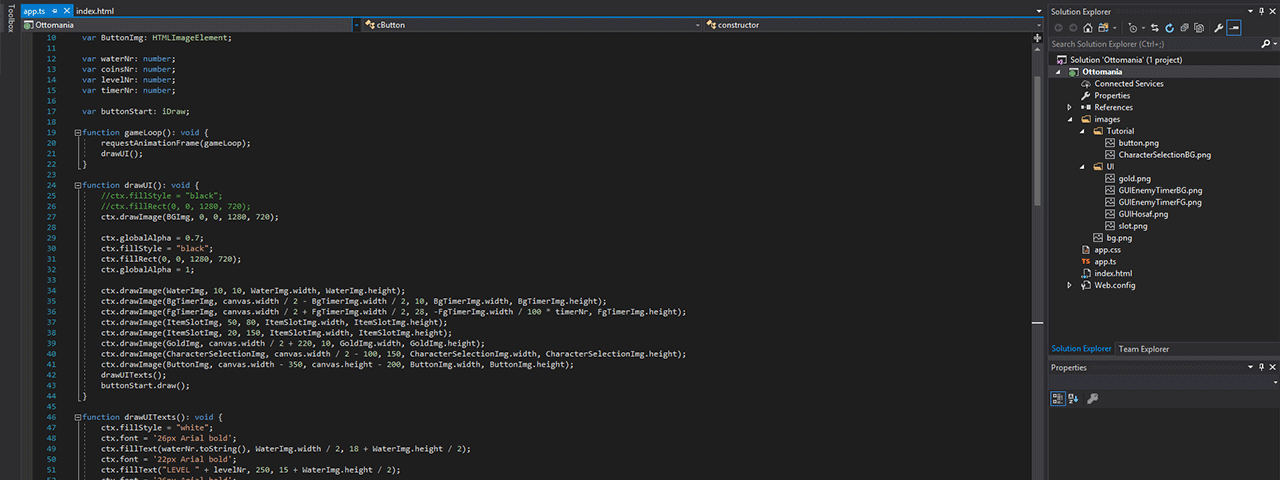Expand the References node
This screenshot has width=1280, height=480.
pyautogui.click(x=1070, y=107)
